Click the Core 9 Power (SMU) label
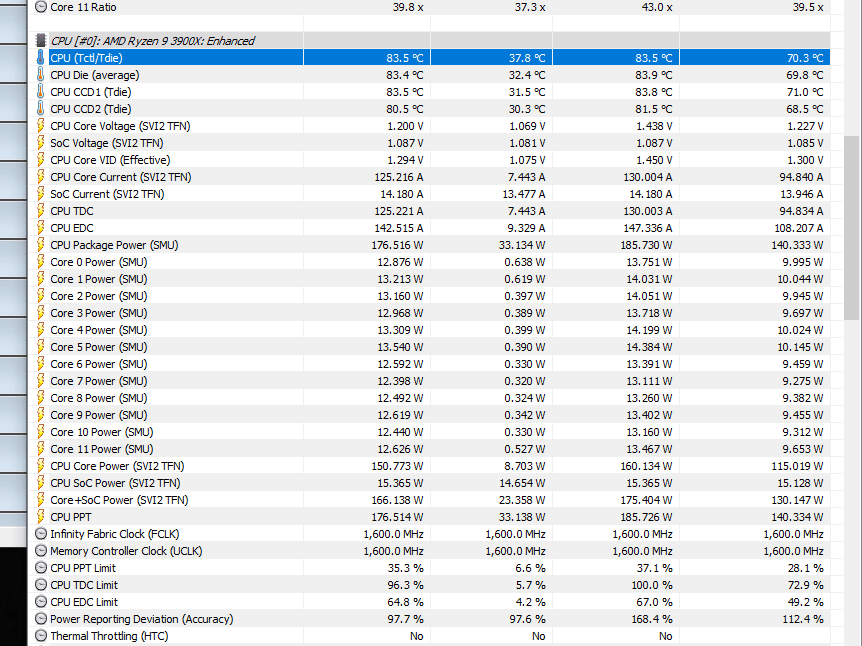This screenshot has height=646, width=862. click(x=99, y=415)
